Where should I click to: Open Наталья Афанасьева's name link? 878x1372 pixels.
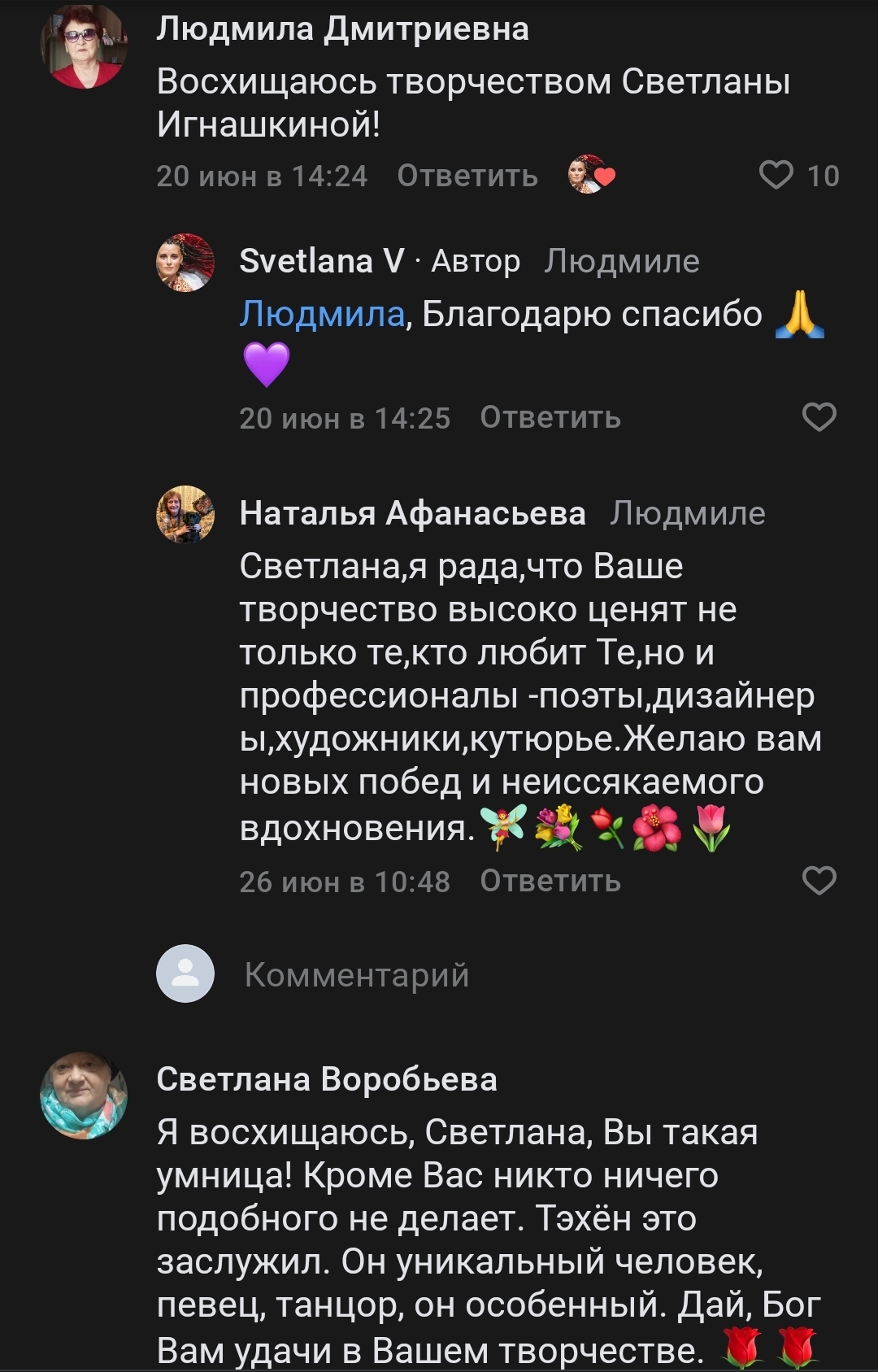pyautogui.click(x=412, y=513)
